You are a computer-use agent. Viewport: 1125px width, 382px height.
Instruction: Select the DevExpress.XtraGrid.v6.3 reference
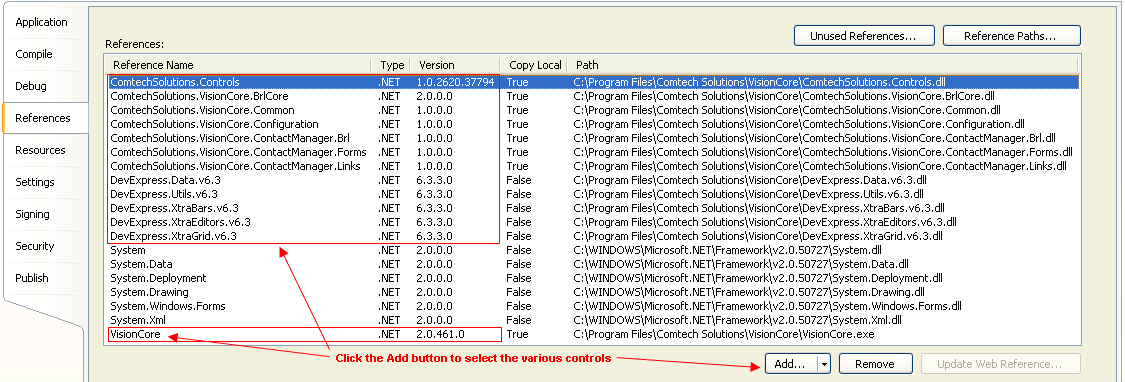click(x=593, y=236)
